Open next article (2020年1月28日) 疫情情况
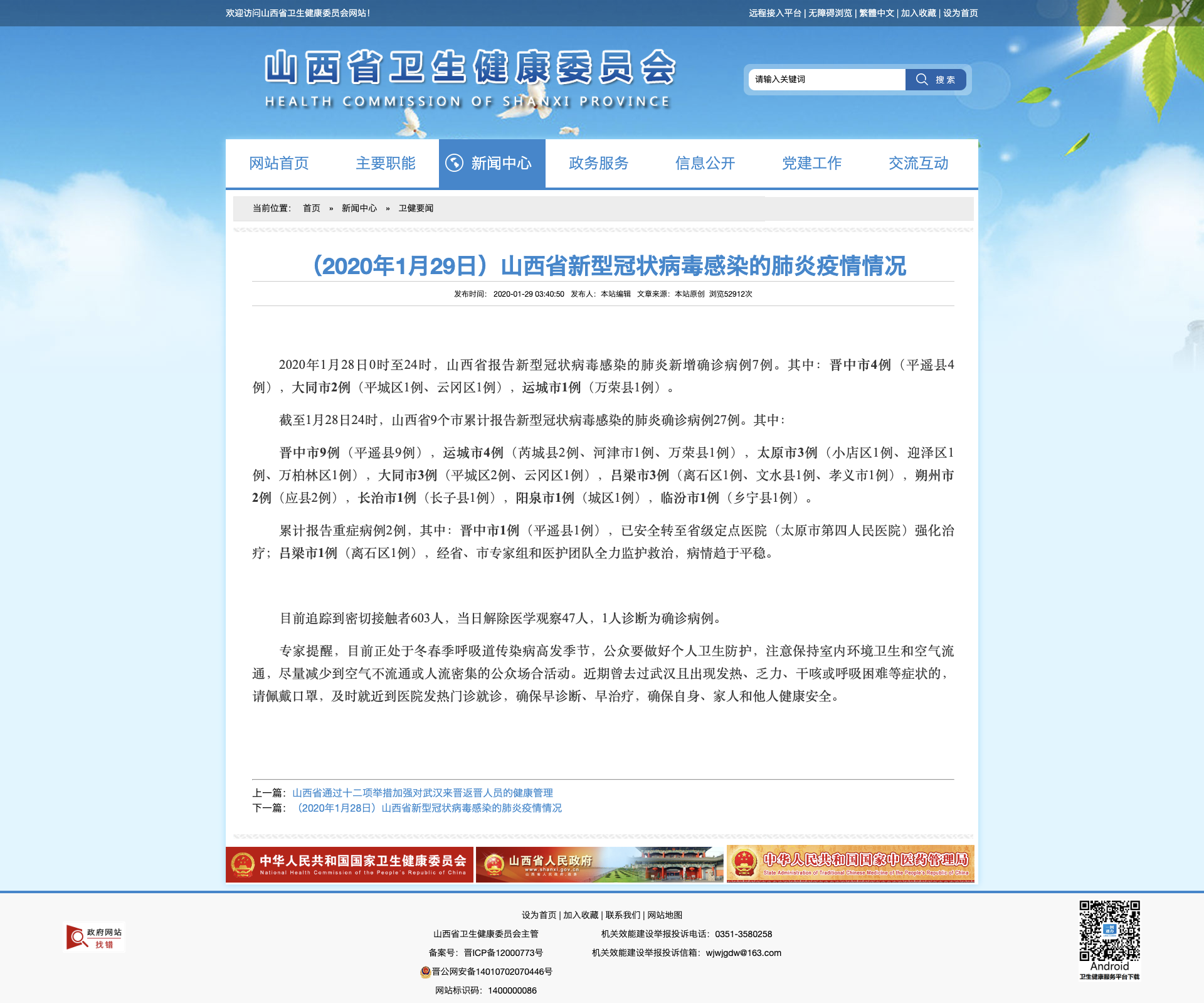 click(x=427, y=808)
